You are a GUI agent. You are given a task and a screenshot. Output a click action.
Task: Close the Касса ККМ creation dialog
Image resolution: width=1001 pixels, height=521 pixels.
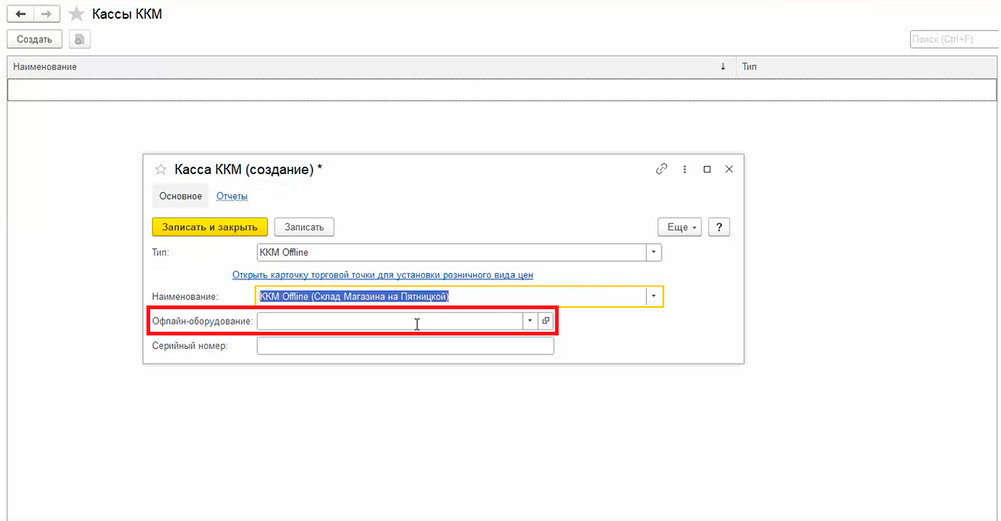[729, 169]
